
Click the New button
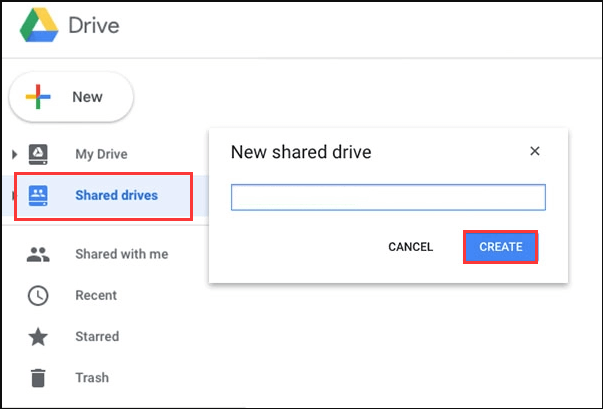coord(71,97)
